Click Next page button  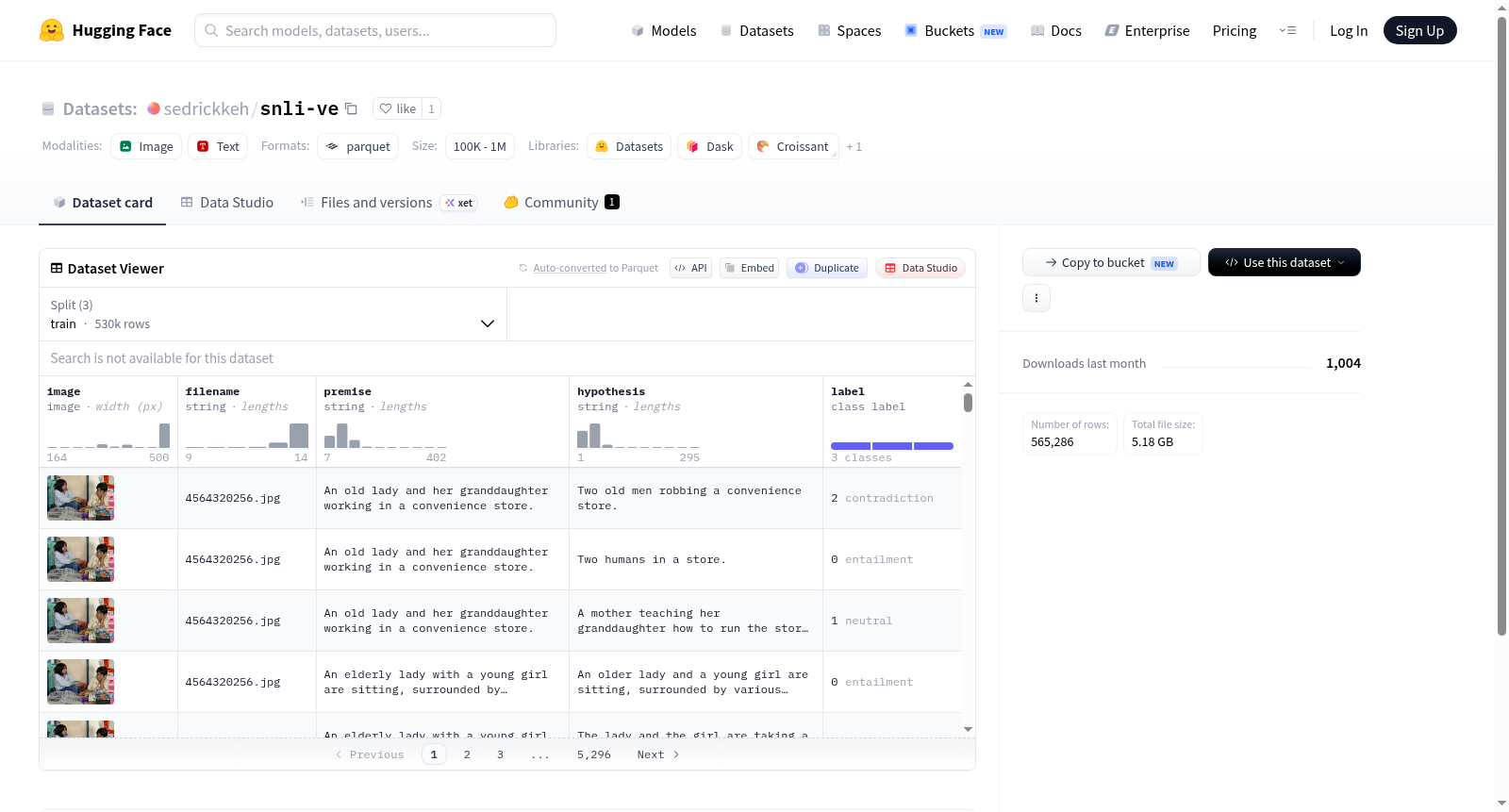coord(658,754)
